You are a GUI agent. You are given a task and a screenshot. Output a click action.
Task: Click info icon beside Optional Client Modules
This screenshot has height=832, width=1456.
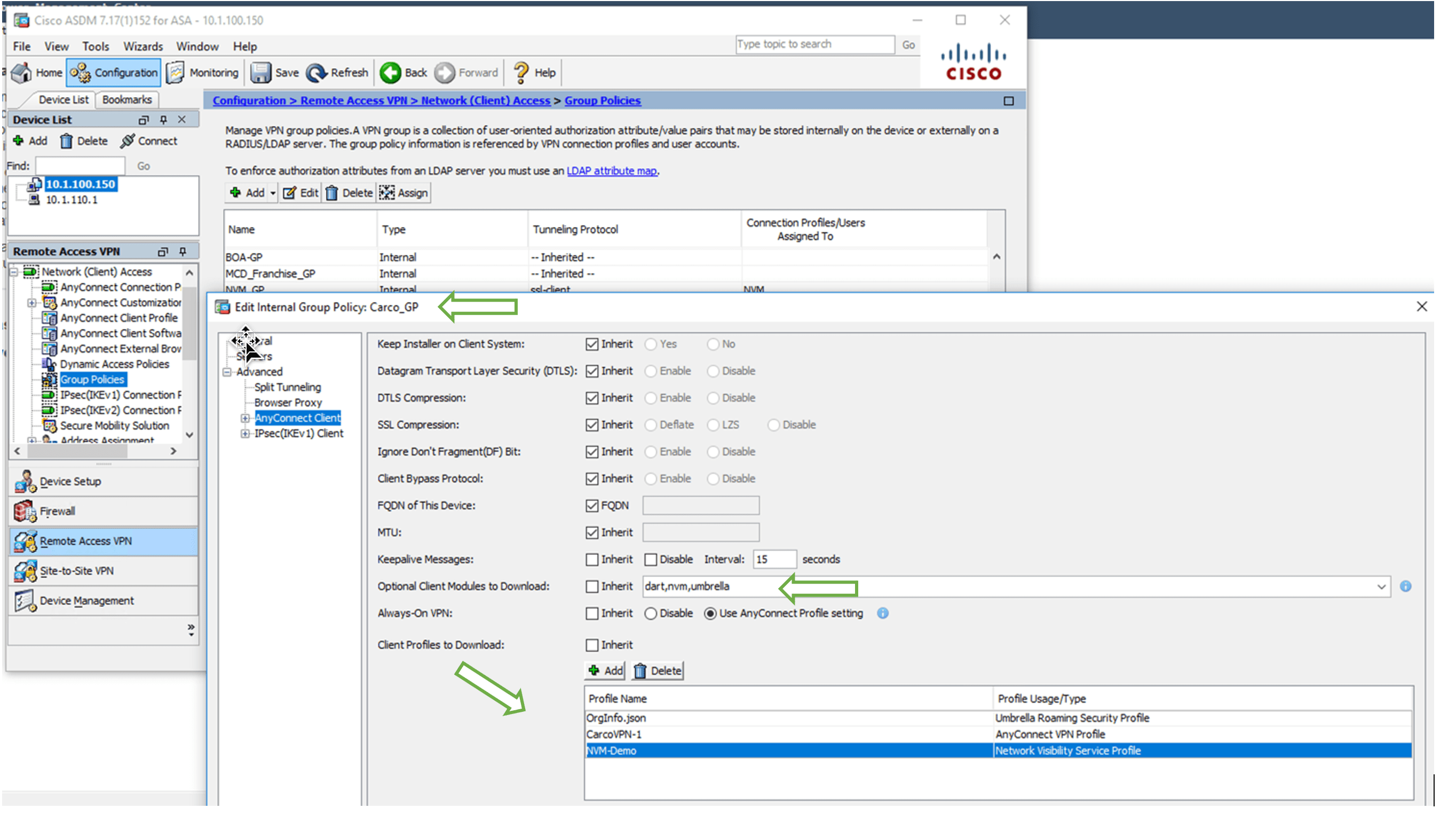tap(1406, 586)
